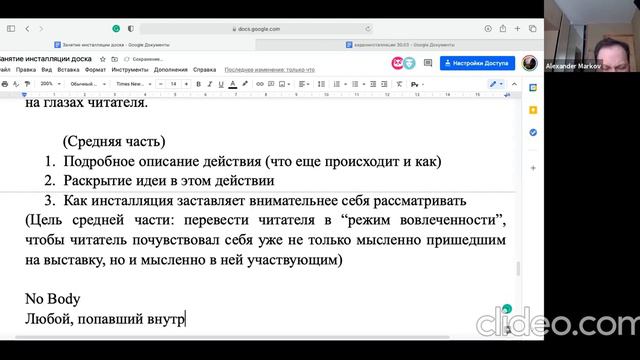Click the pink collaborator avatar
Screen dimensions: 640x360
click(x=397, y=63)
